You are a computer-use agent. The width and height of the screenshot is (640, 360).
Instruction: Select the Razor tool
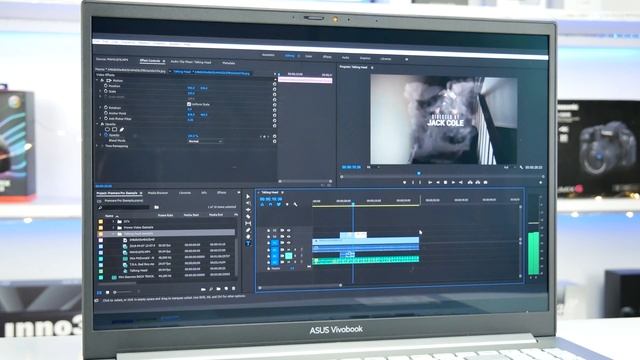tap(248, 217)
